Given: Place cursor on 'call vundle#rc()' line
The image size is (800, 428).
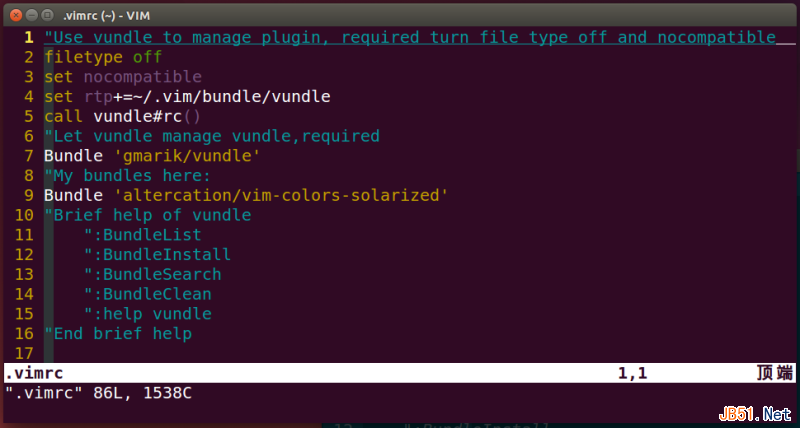Looking at the screenshot, I should point(122,116).
